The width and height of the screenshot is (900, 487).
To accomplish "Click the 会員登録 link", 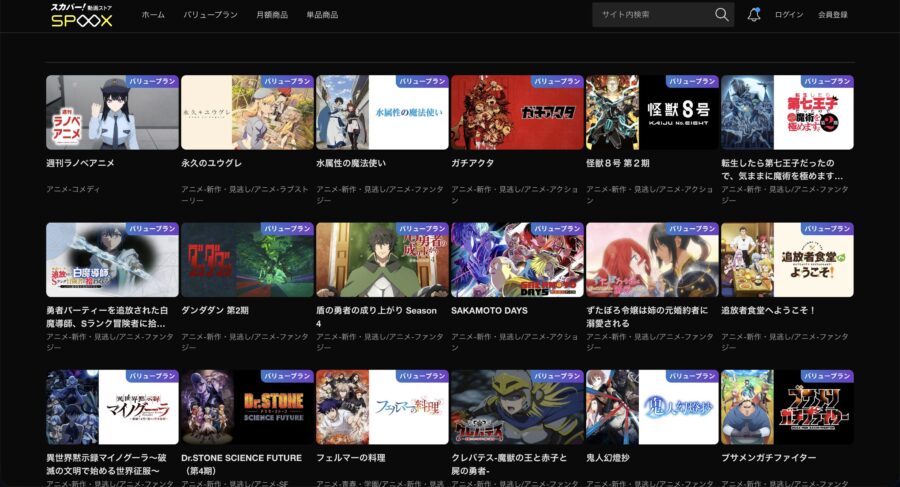I will (832, 15).
